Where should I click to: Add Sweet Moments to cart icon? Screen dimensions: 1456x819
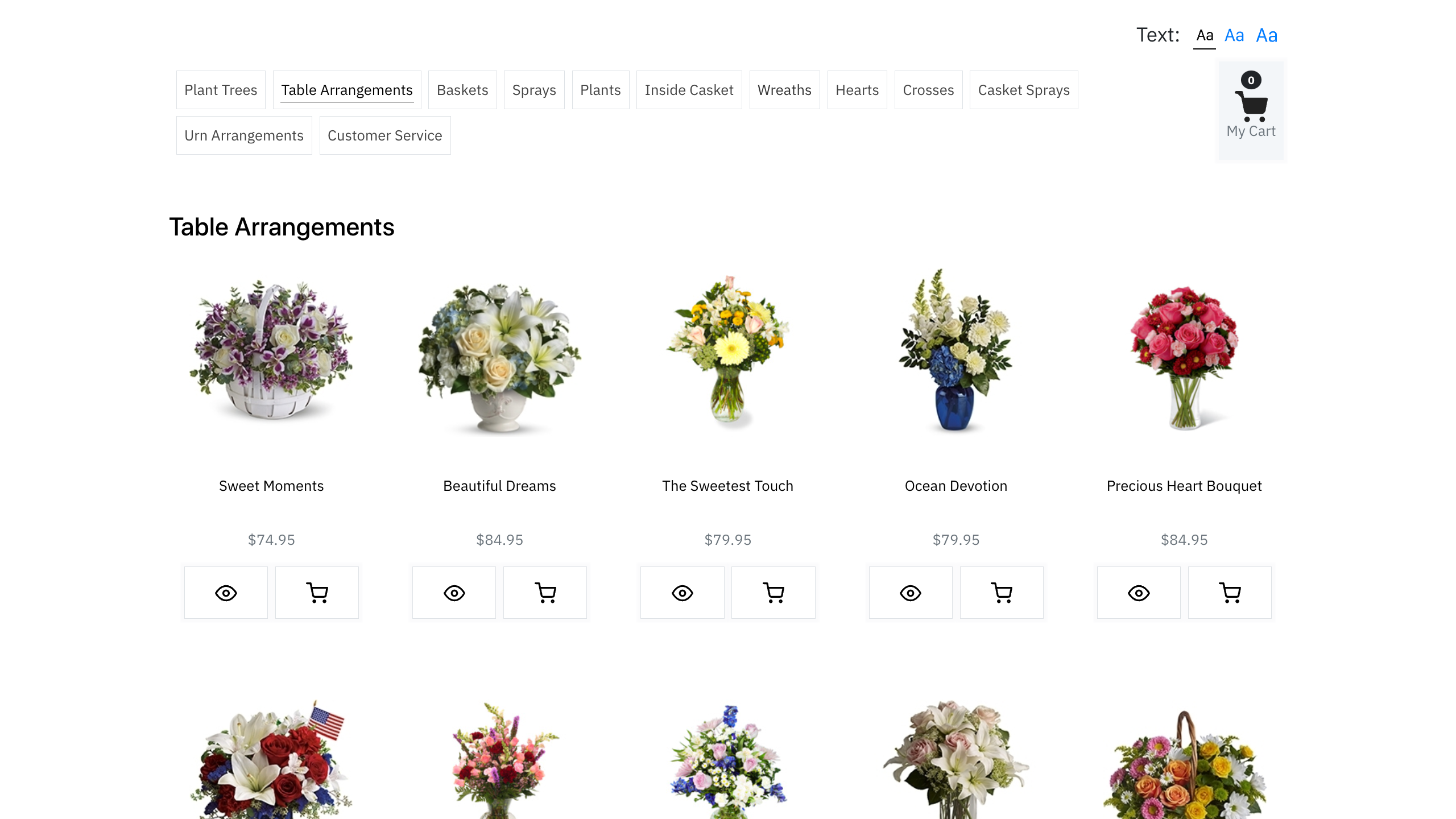[317, 593]
